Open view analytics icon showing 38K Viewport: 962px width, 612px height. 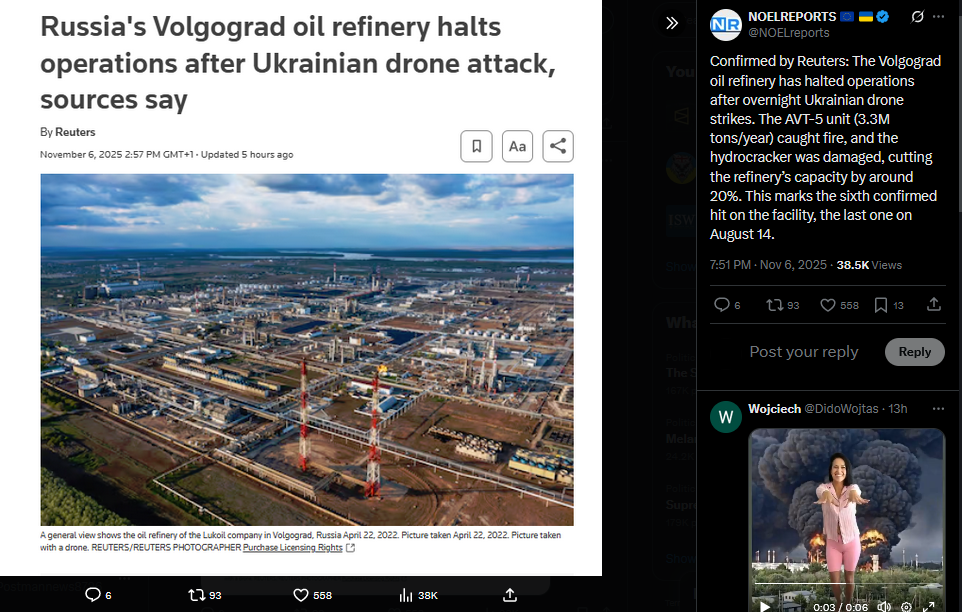[406, 595]
